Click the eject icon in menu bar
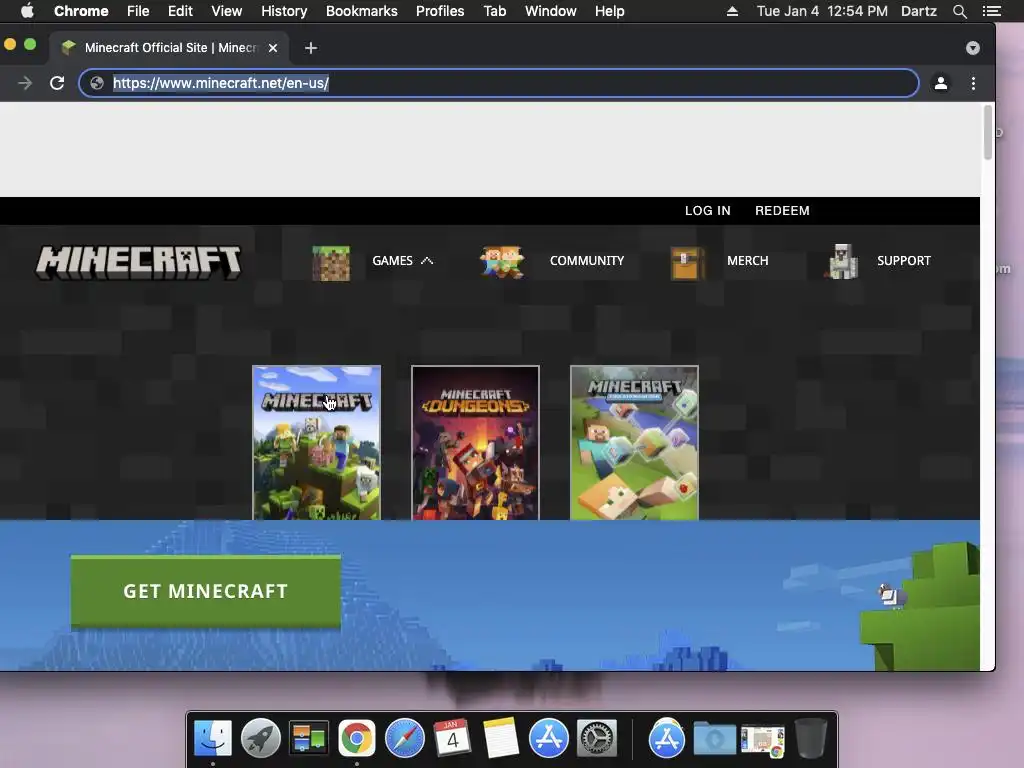The image size is (1024, 768). click(x=732, y=11)
